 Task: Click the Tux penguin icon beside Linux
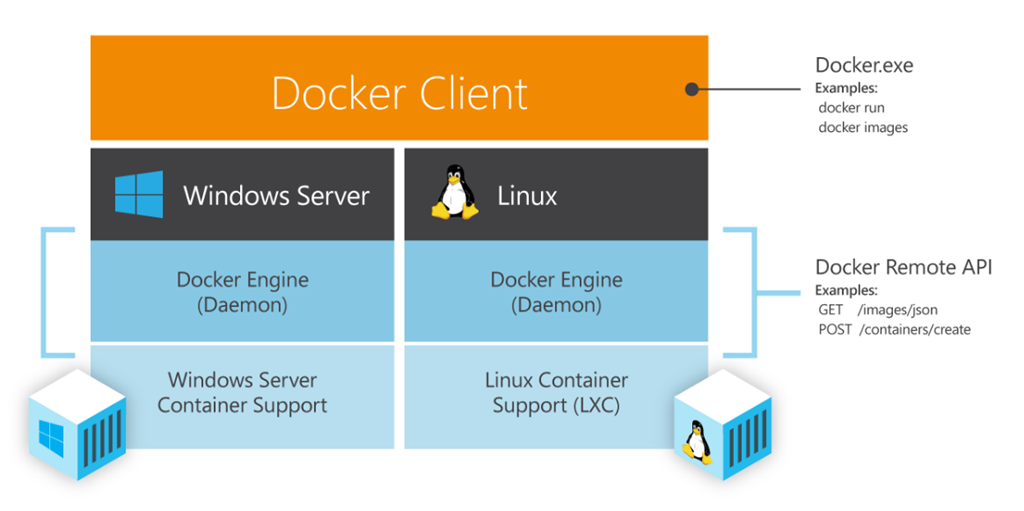tap(454, 193)
